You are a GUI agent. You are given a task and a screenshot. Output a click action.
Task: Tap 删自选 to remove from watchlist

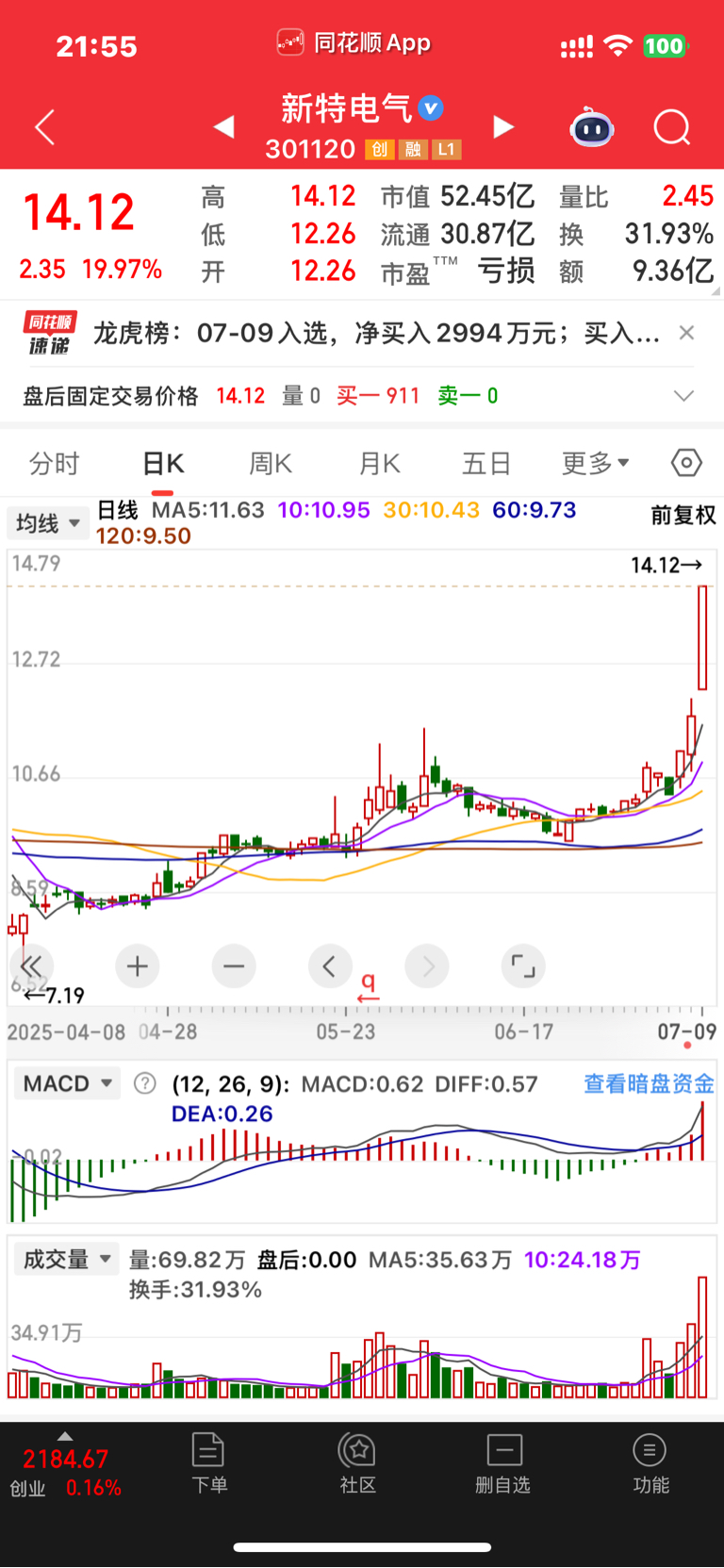[503, 1463]
